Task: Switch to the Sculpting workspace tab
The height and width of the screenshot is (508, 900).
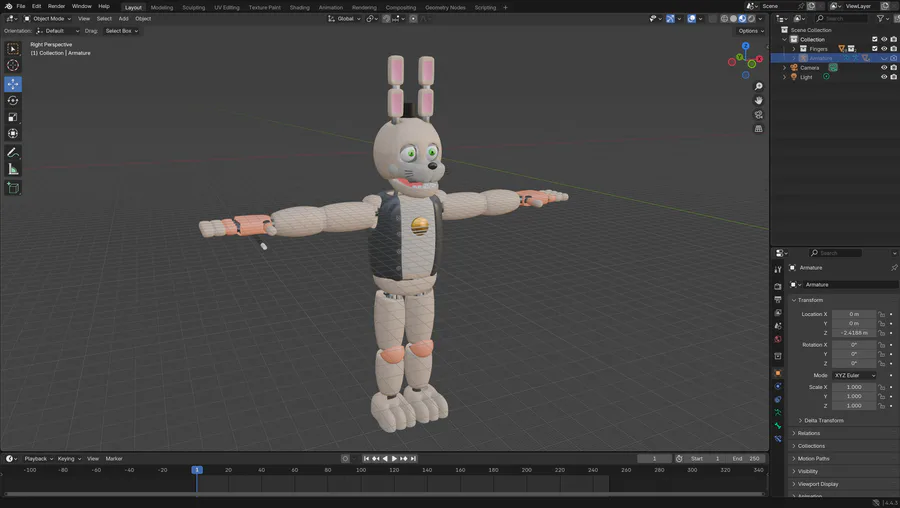Action: tap(193, 7)
